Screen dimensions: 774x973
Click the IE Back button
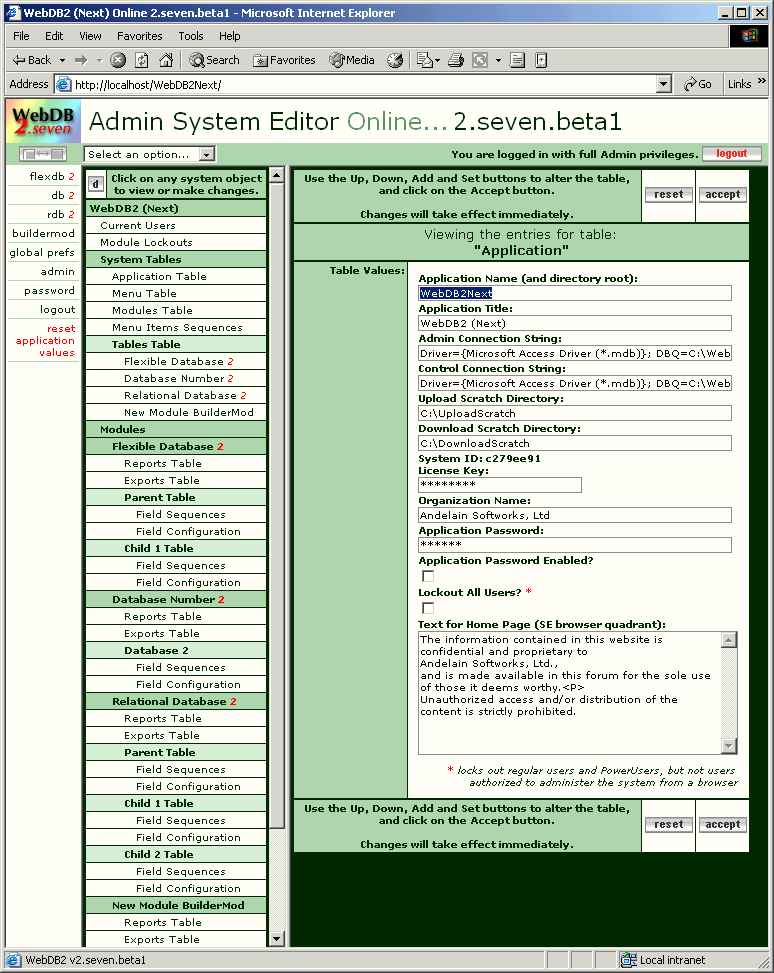[x=32, y=60]
